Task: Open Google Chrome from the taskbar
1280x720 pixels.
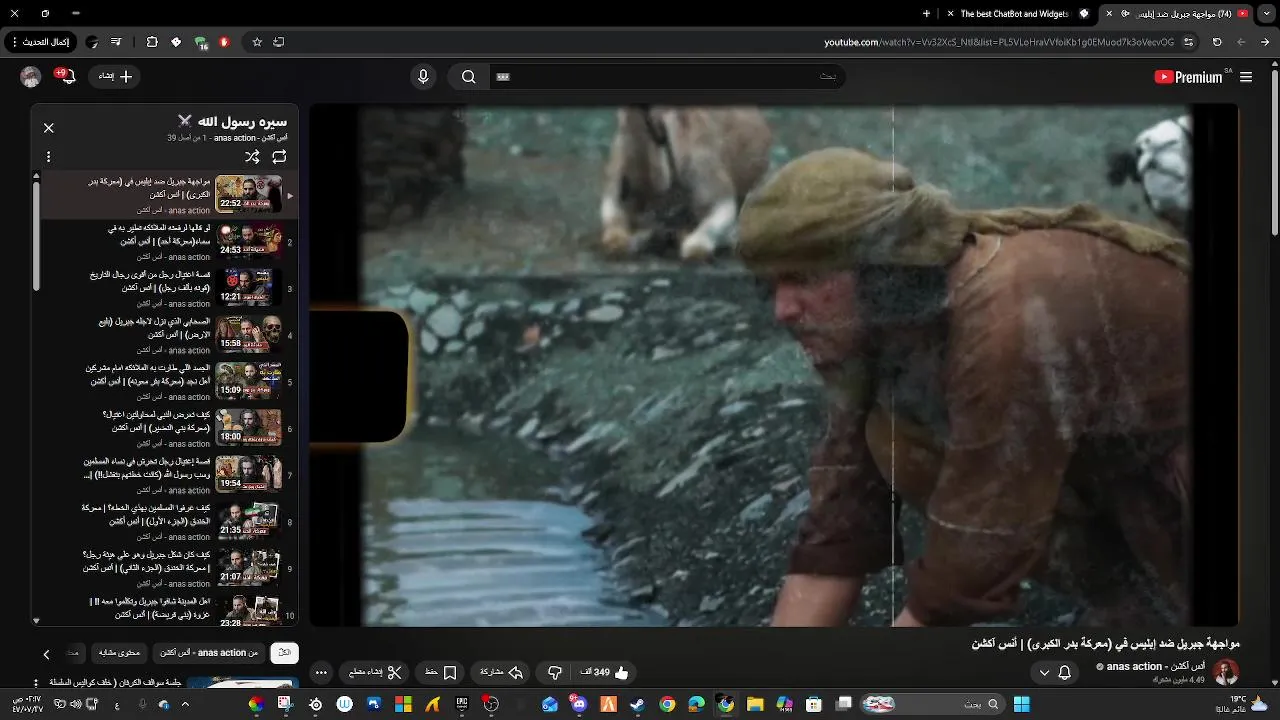Action: (x=667, y=704)
